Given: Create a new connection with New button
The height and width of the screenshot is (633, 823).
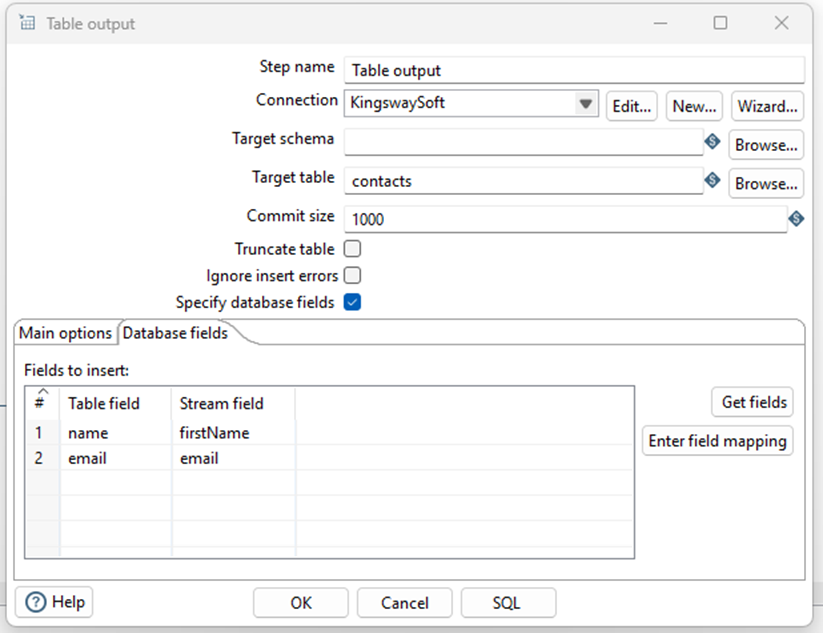Looking at the screenshot, I should tap(694, 106).
